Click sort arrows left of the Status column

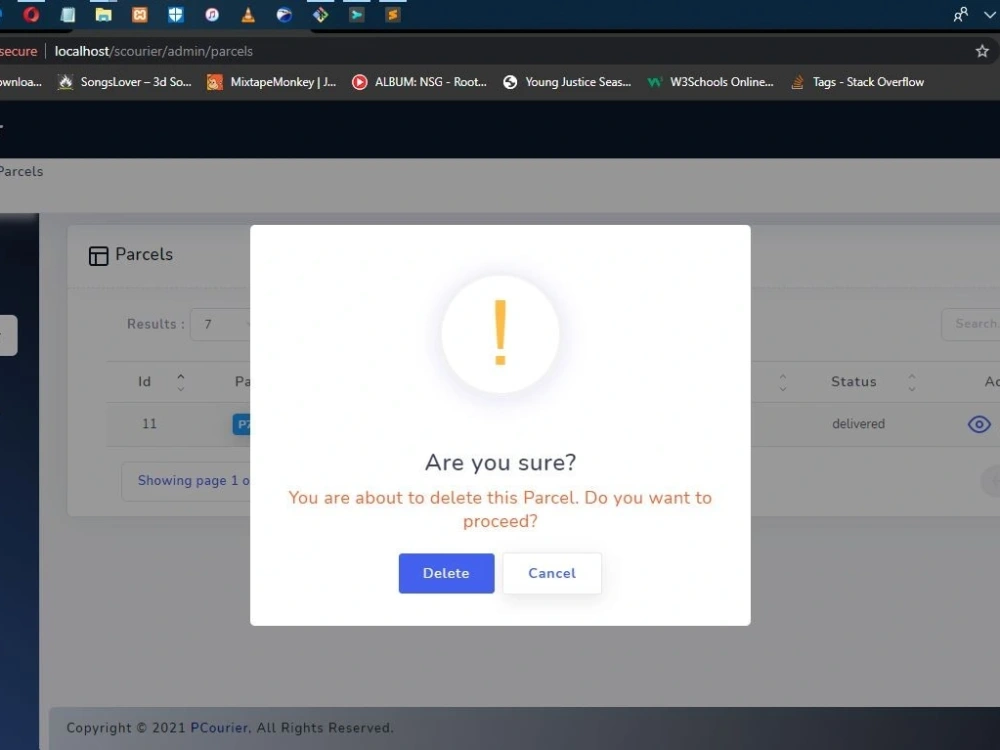click(x=783, y=382)
